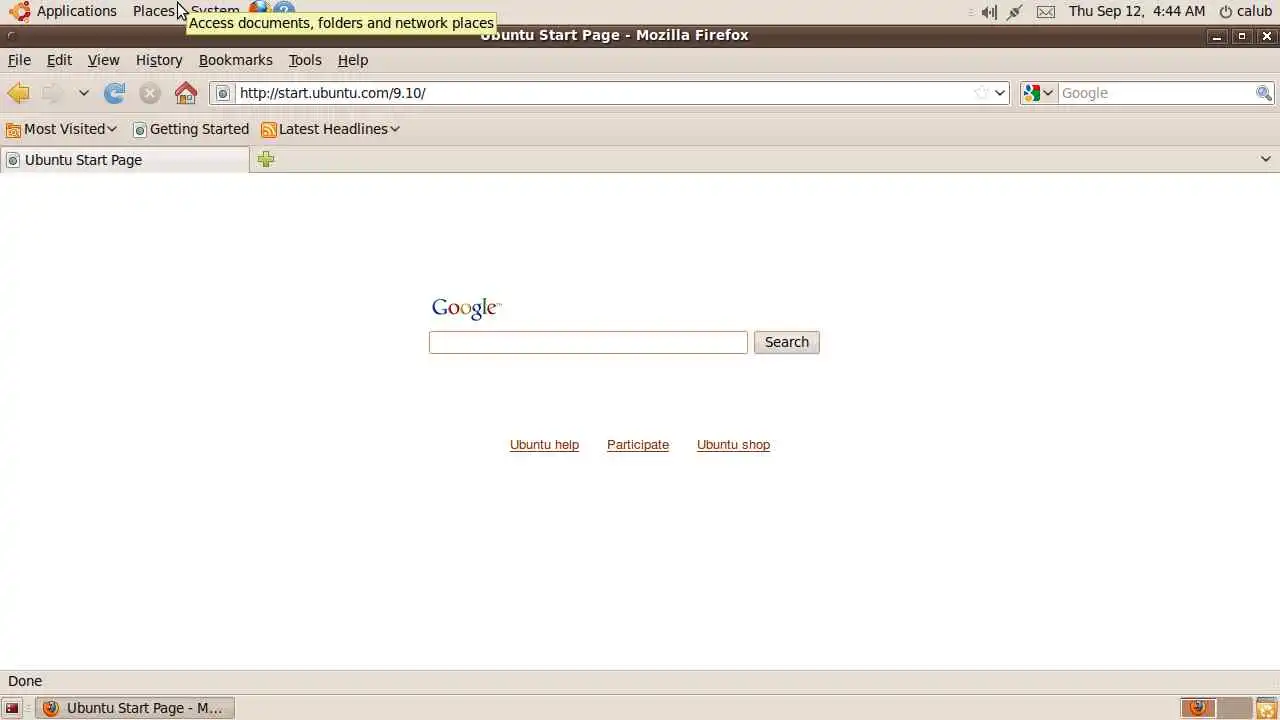Open the Trash icon in bottom panel
This screenshot has height=720, width=1280.
coord(1266,708)
